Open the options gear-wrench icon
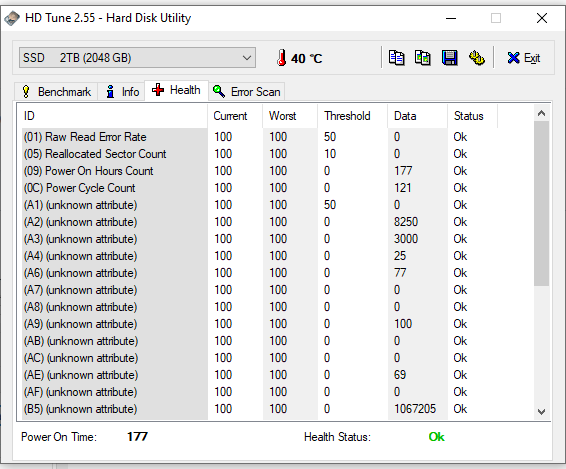Viewport: 566px width, 469px height. coord(476,58)
